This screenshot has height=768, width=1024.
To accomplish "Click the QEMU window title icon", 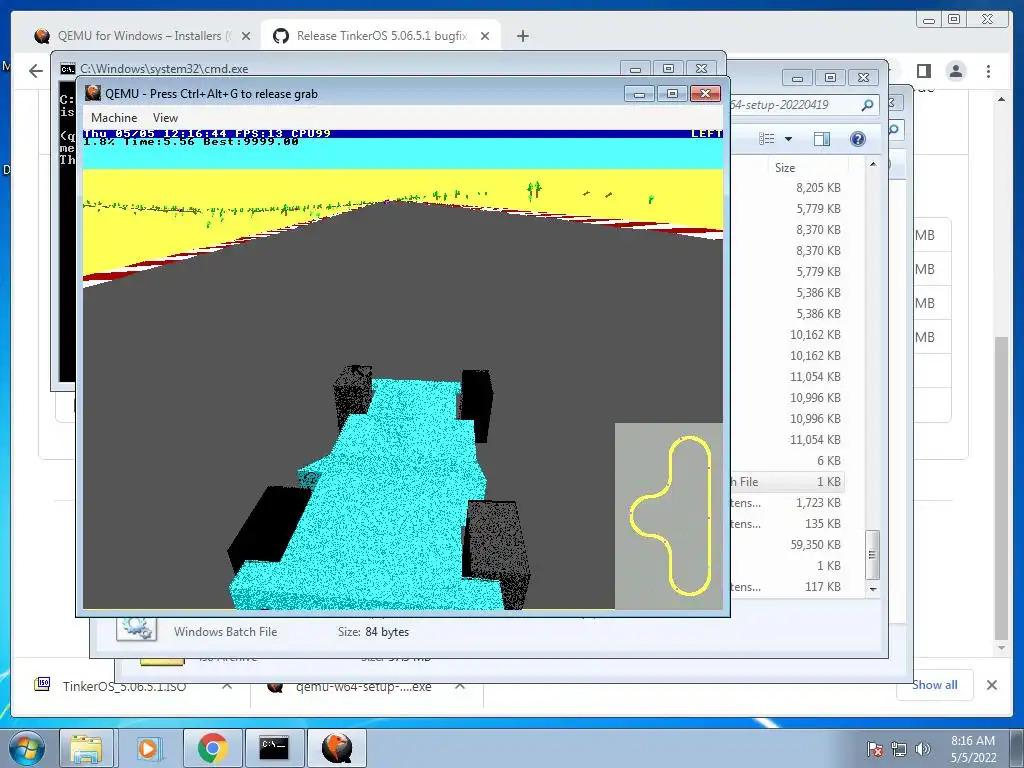I will coord(93,93).
